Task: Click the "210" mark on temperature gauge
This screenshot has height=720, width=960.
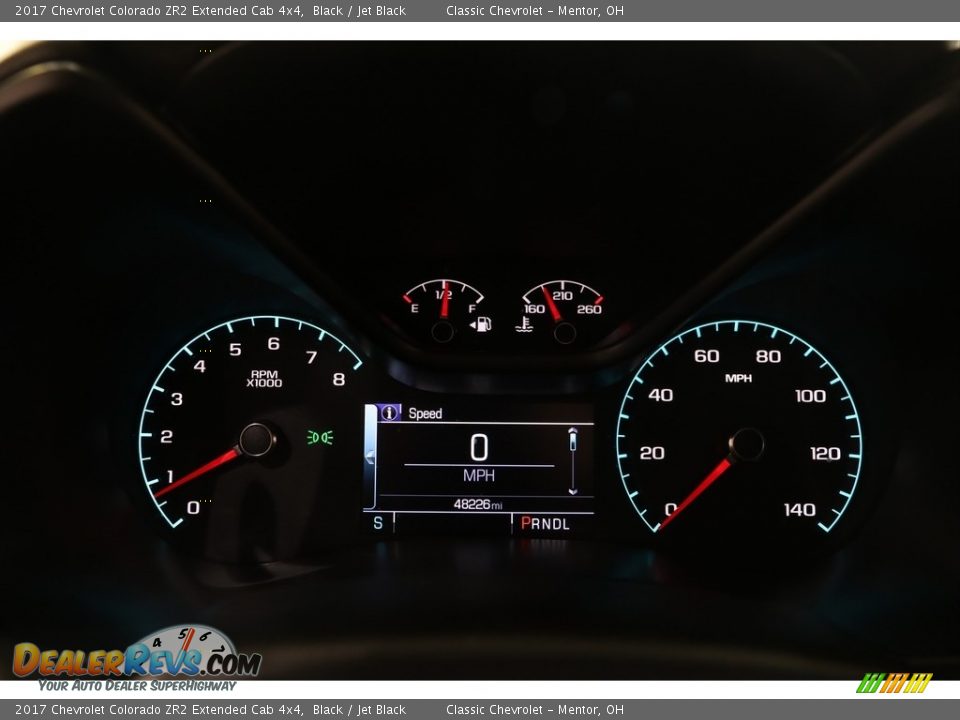Action: 563,296
